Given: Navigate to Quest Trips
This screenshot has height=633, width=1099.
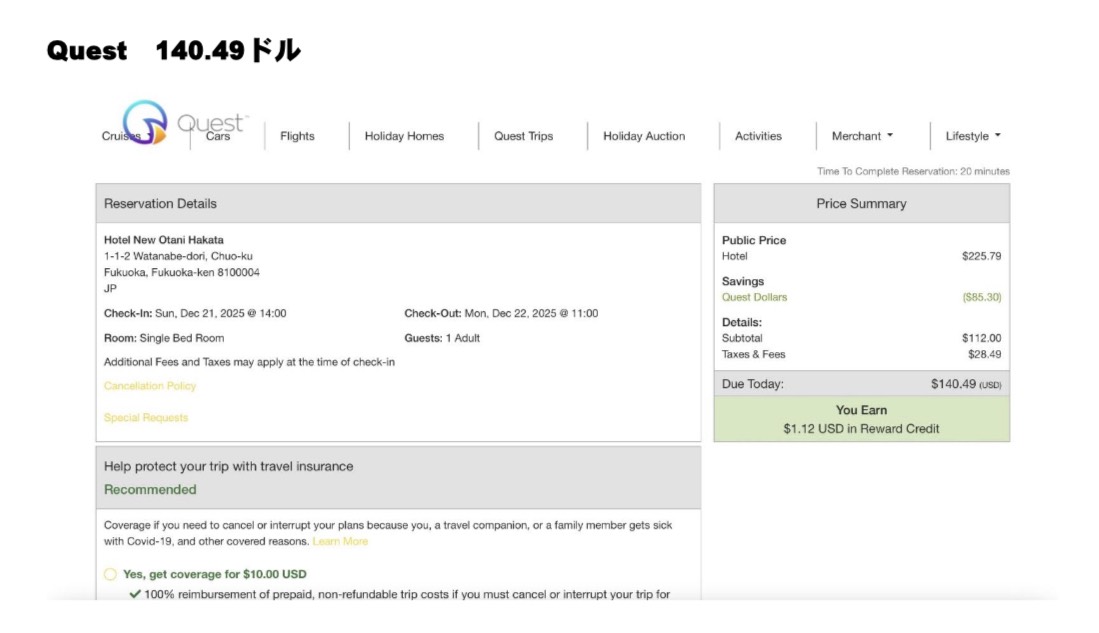Looking at the screenshot, I should 523,136.
